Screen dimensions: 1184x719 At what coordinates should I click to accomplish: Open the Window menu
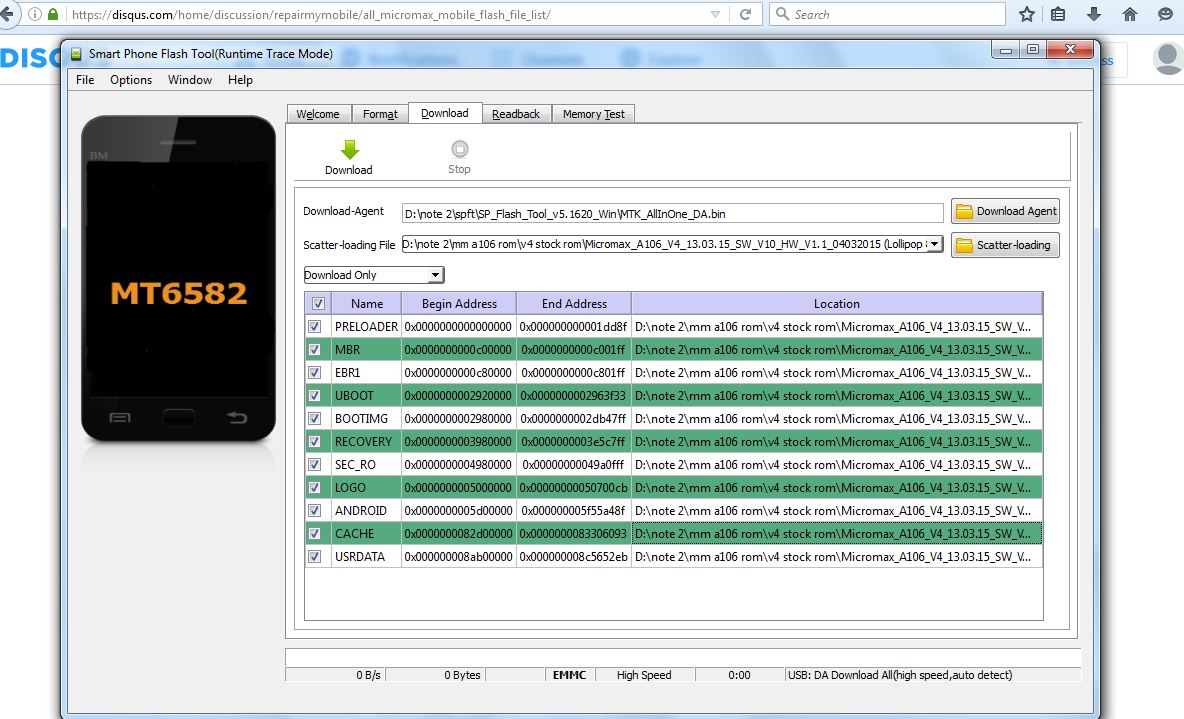tap(190, 80)
